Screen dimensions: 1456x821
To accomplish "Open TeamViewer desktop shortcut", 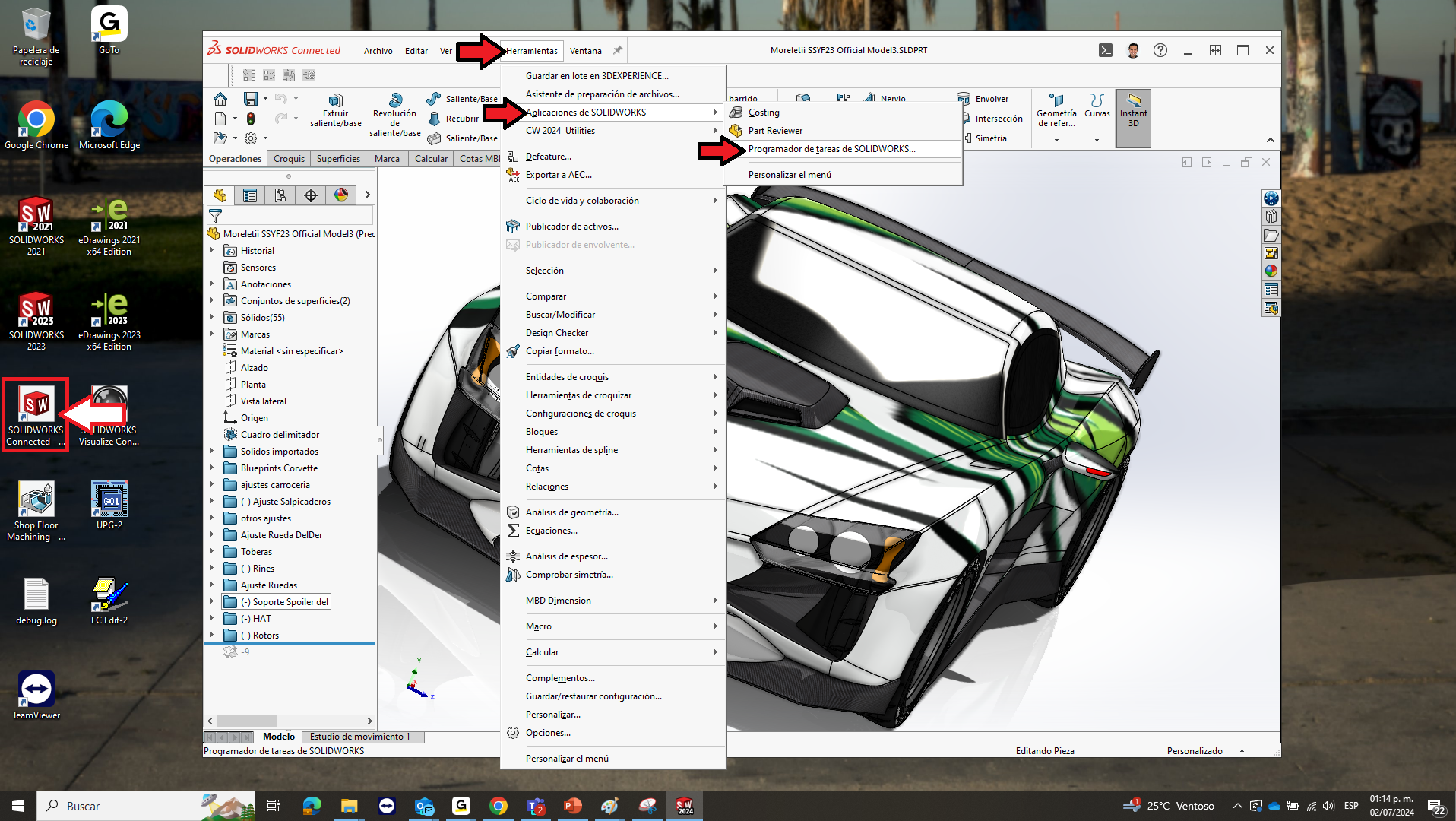I will (x=36, y=696).
